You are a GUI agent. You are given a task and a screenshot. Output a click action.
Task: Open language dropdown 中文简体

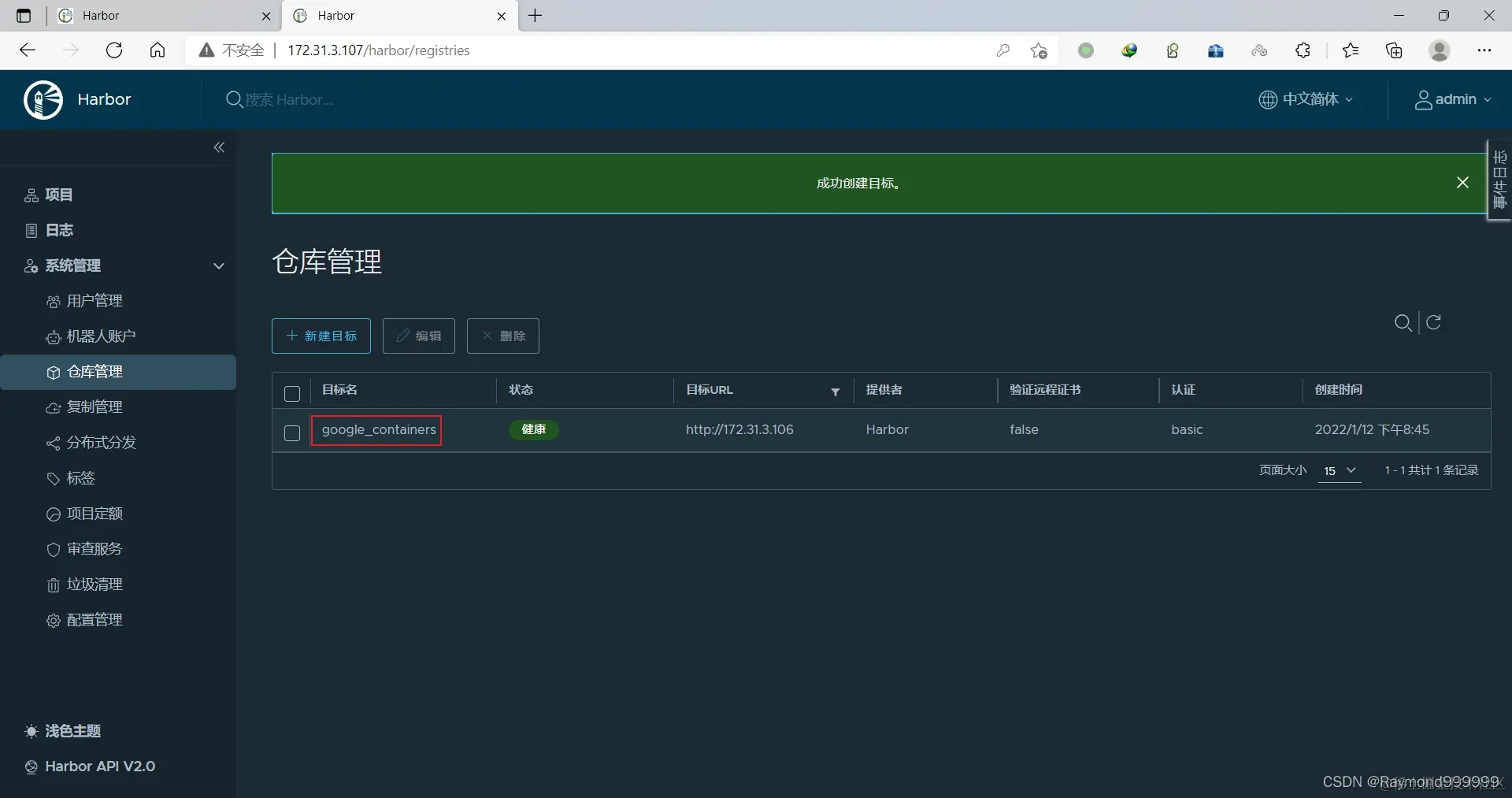point(1306,99)
